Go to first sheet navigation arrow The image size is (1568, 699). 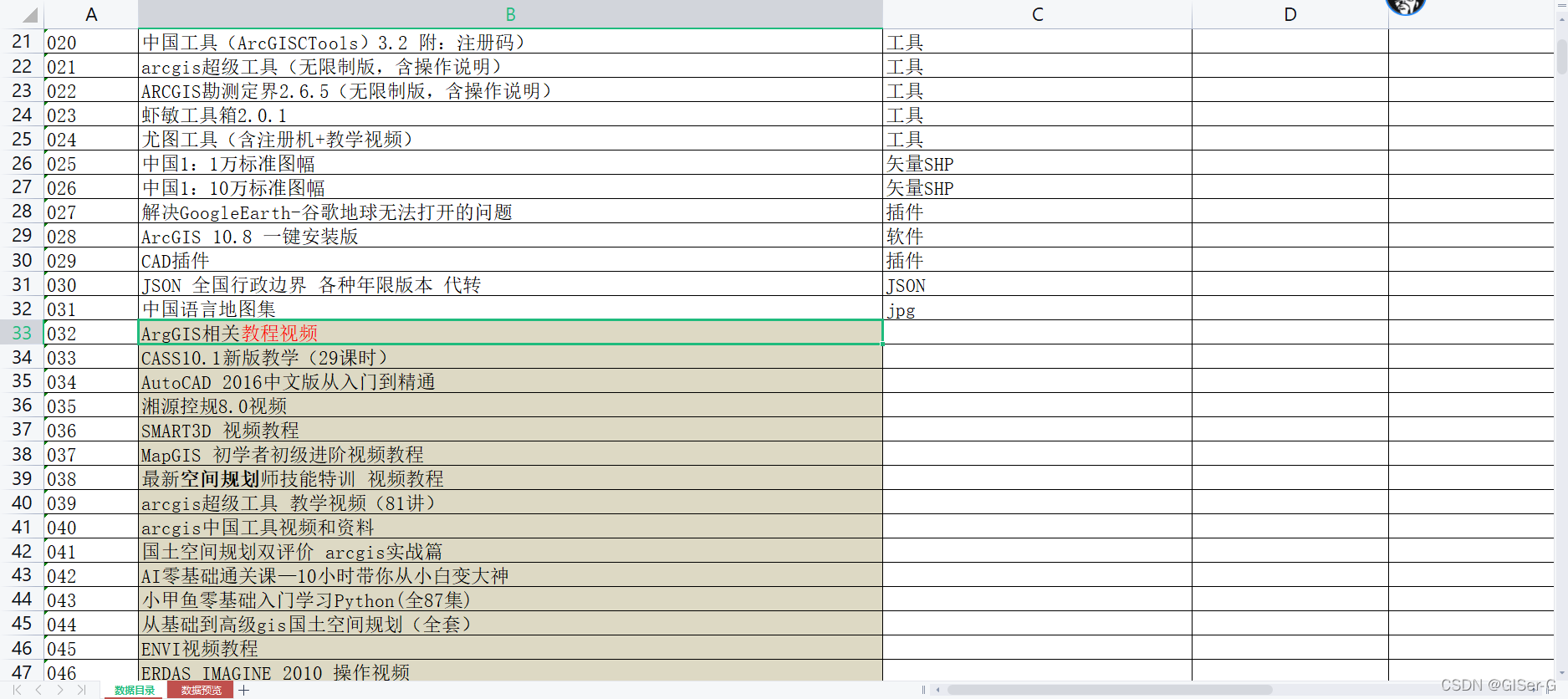click(17, 690)
